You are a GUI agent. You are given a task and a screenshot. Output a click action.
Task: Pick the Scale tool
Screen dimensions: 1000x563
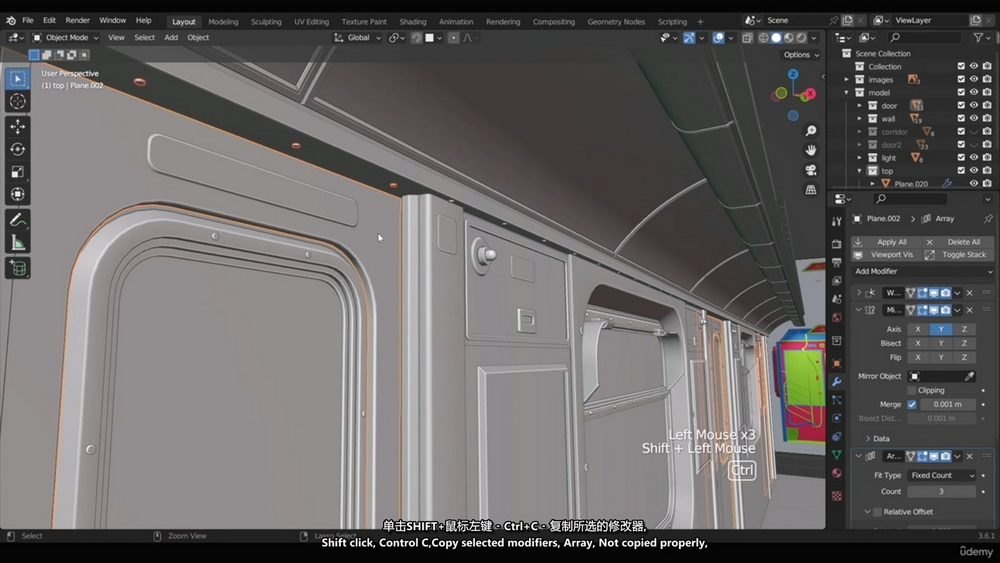17,172
